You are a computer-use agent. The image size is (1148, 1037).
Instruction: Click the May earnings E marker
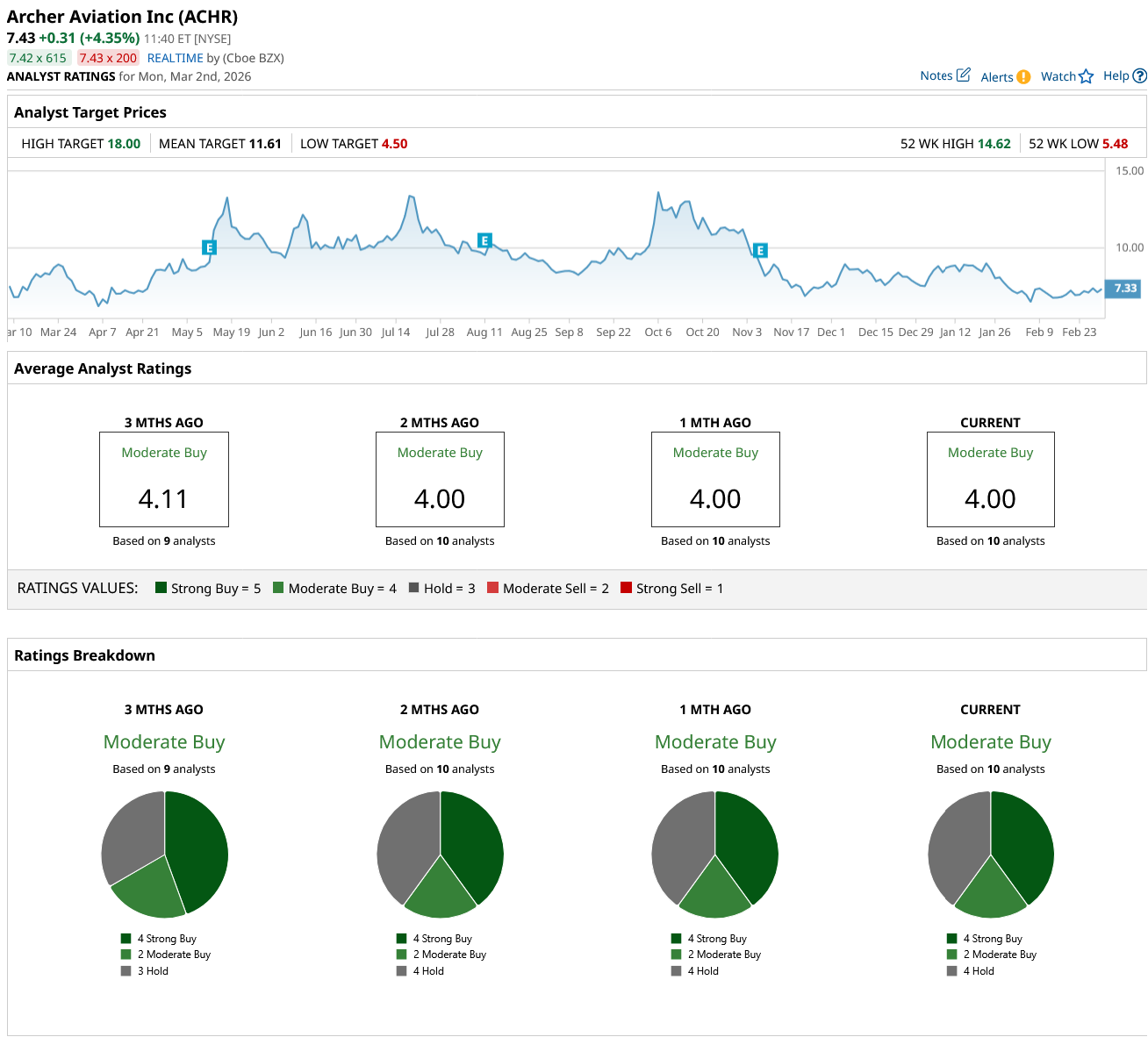209,247
